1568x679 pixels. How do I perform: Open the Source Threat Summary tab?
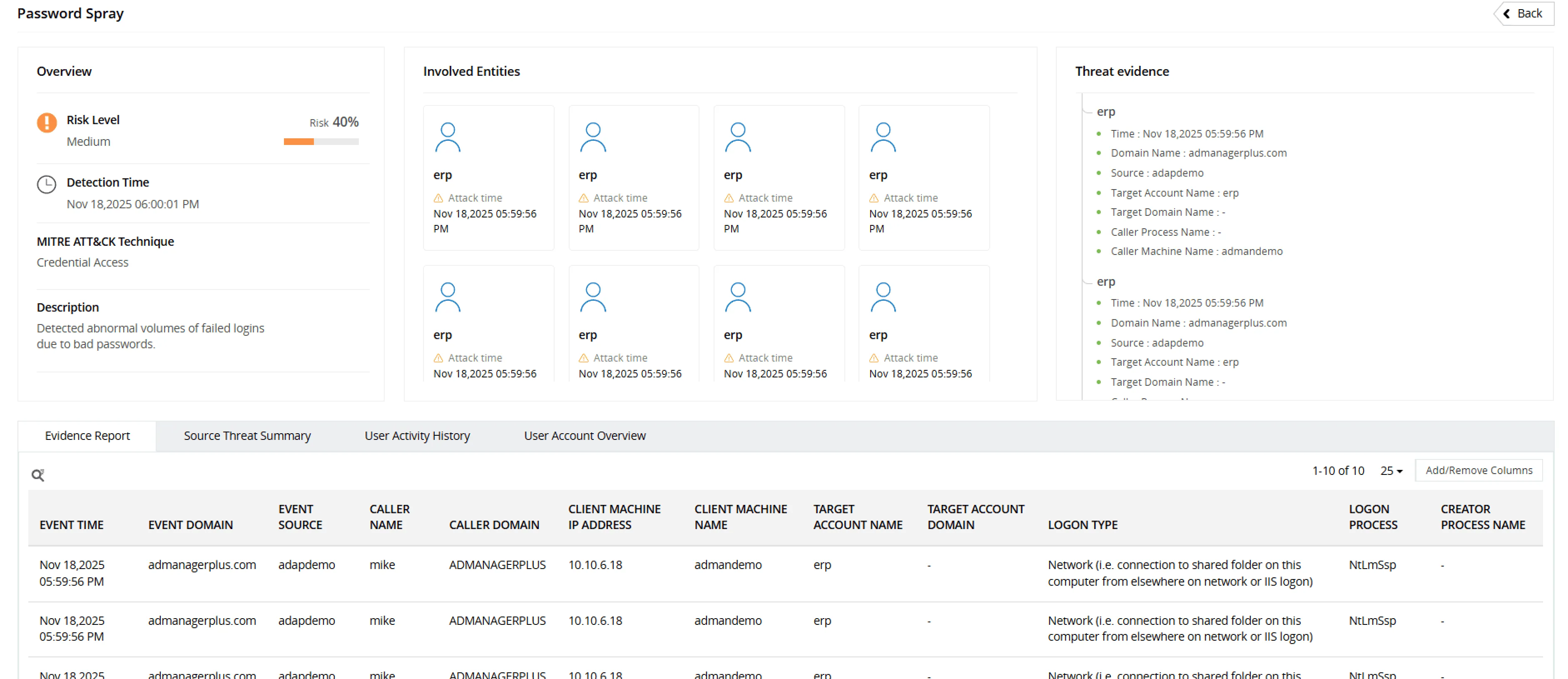pyautogui.click(x=247, y=435)
